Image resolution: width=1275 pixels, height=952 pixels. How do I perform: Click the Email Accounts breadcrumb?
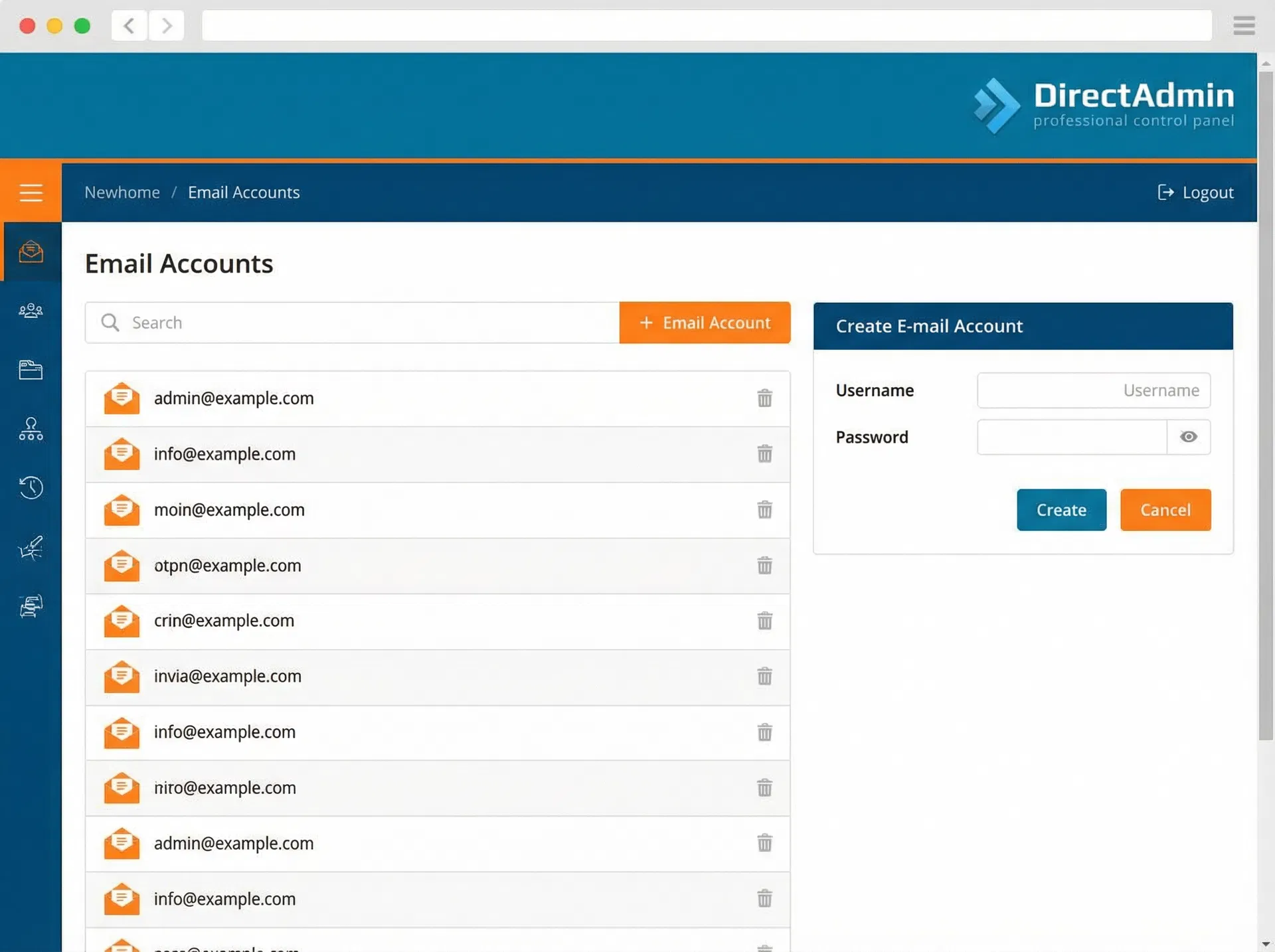(x=244, y=193)
